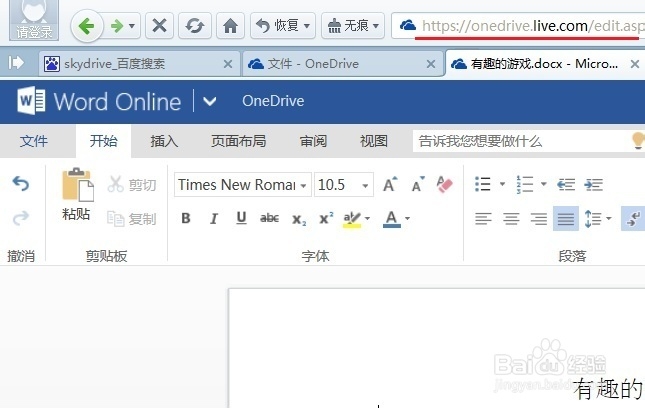Screen dimensions: 645x408
Task: Toggle subscript formatting
Action: [299, 219]
